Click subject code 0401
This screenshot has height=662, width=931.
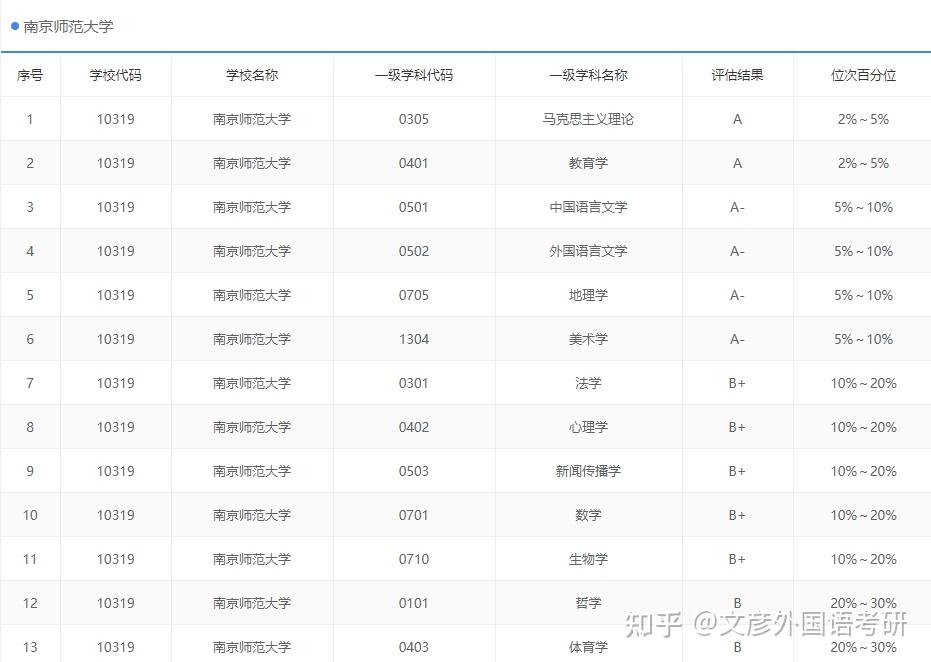414,163
